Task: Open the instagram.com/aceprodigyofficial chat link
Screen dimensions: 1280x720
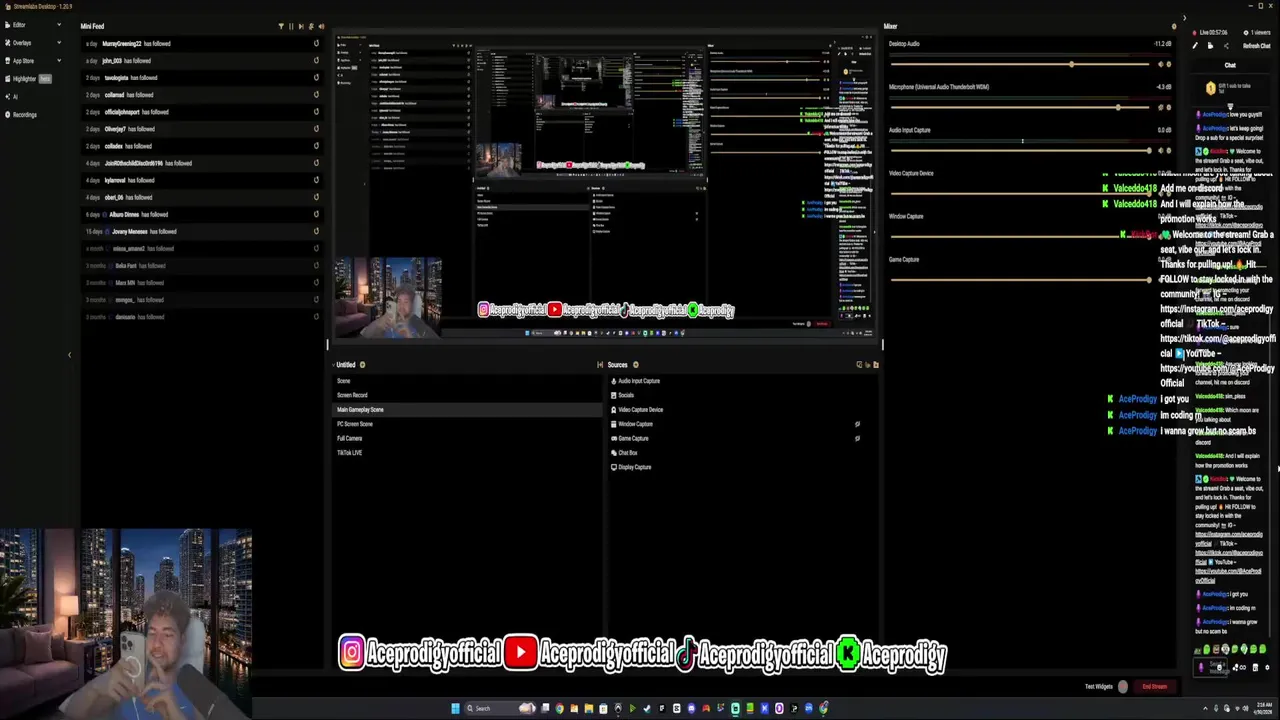Action: point(1229,537)
